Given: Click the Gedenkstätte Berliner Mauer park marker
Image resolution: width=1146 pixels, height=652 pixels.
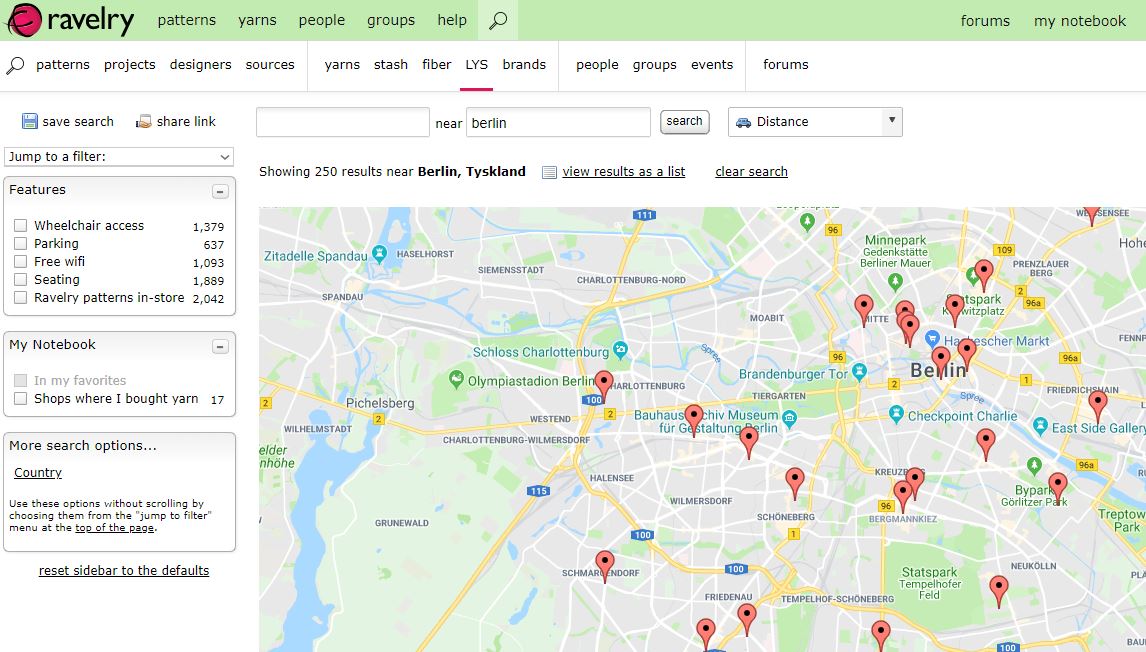Looking at the screenshot, I should point(895,280).
